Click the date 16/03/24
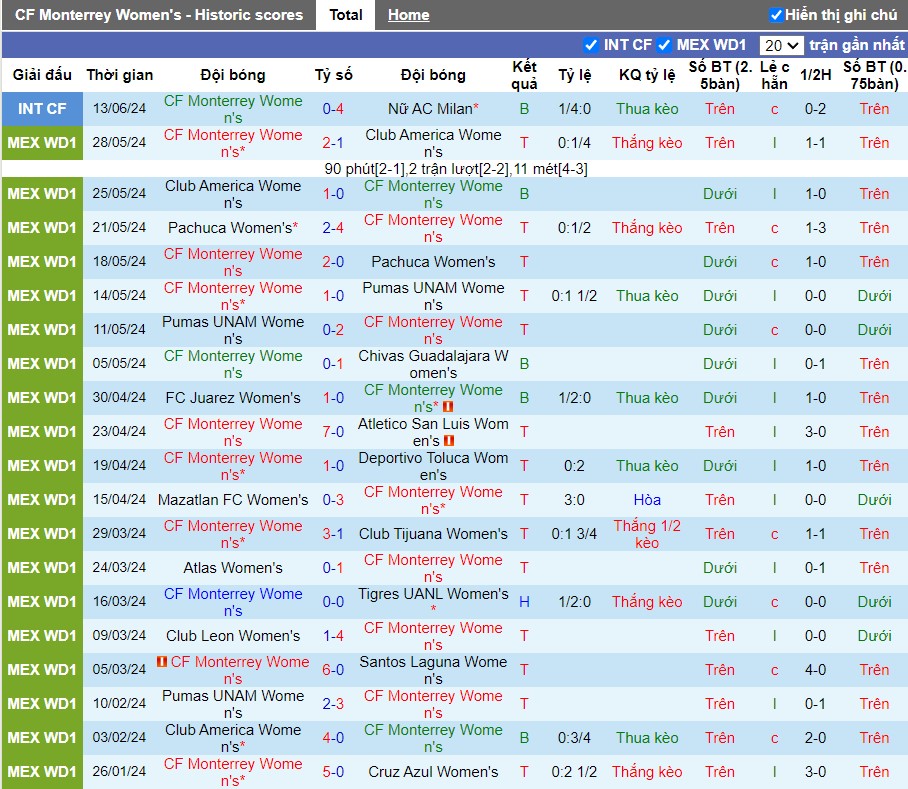 click(x=119, y=601)
